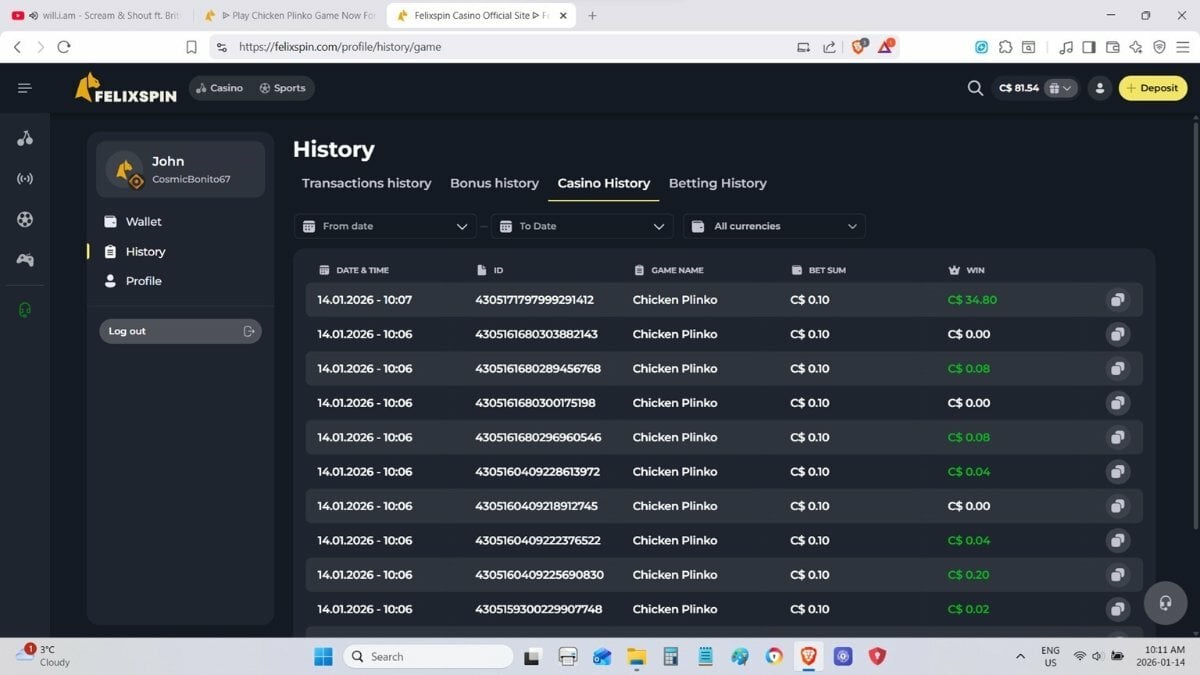Screen dimensions: 1200x675
Task: Click the Log out button
Action: (180, 331)
